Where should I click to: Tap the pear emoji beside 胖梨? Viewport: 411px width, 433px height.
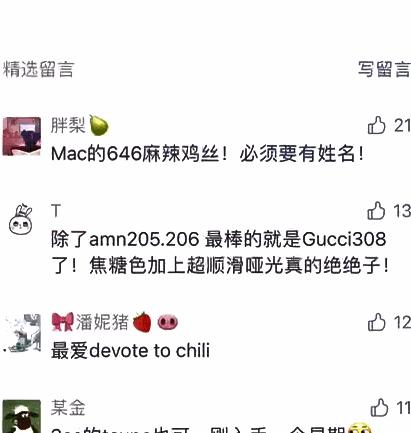99,125
